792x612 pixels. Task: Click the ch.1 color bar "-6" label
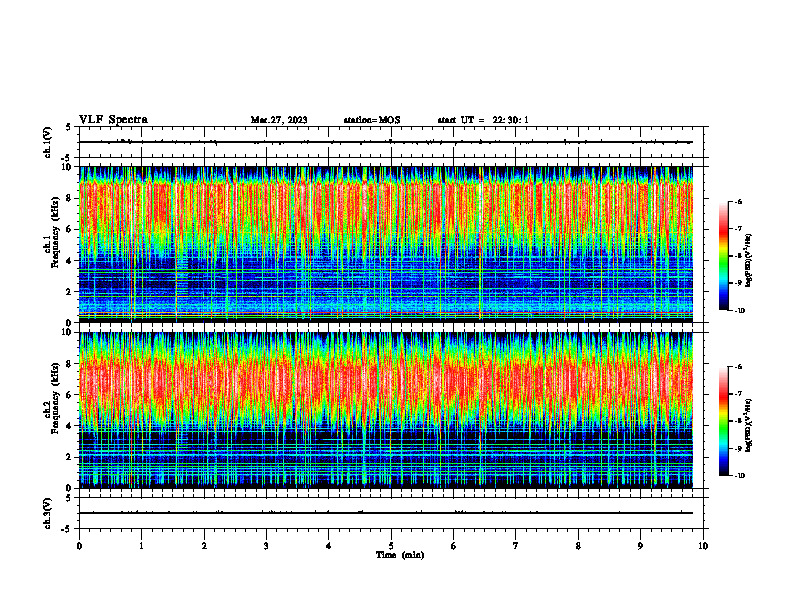739,201
